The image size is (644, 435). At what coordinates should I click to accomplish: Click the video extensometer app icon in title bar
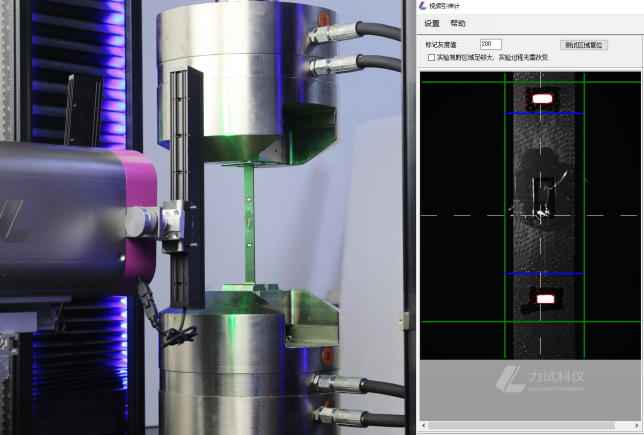point(423,6)
